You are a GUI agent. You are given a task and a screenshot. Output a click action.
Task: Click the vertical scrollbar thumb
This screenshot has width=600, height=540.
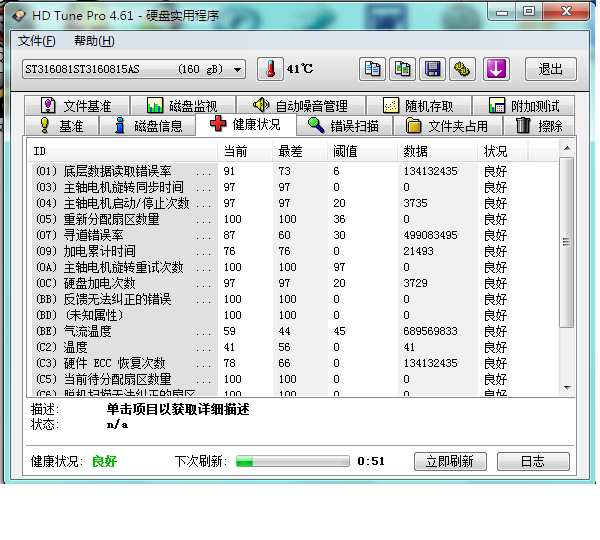click(x=567, y=242)
